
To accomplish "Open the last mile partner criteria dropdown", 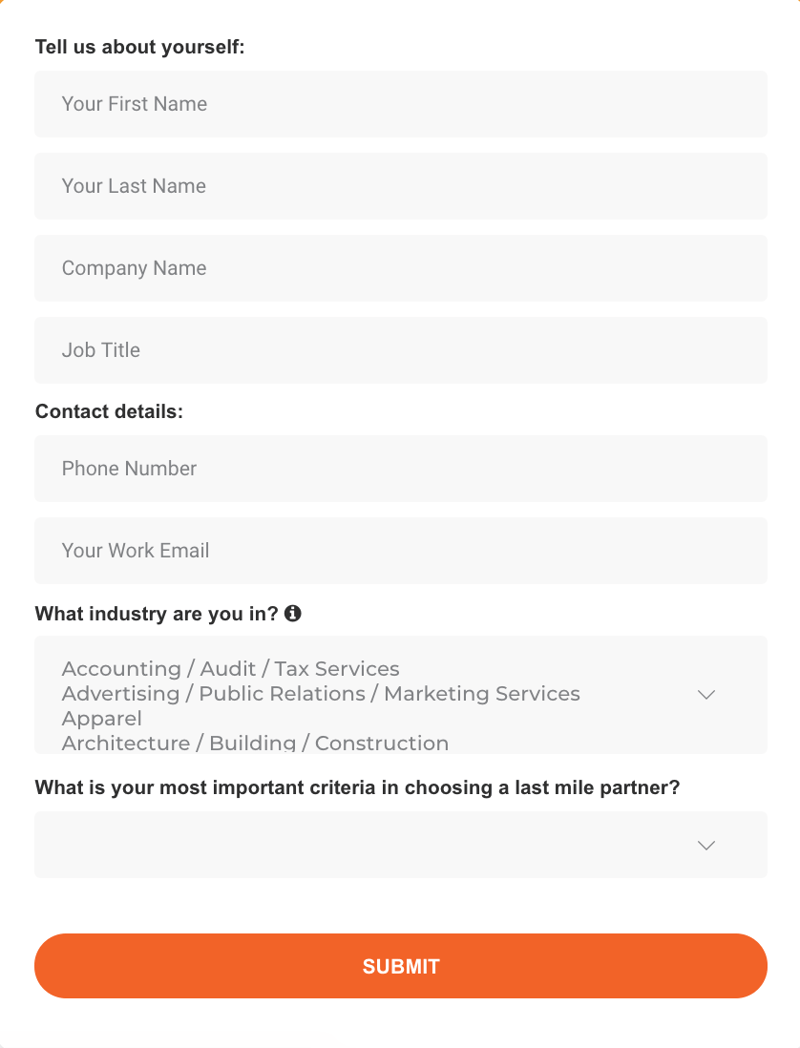I will coord(706,844).
